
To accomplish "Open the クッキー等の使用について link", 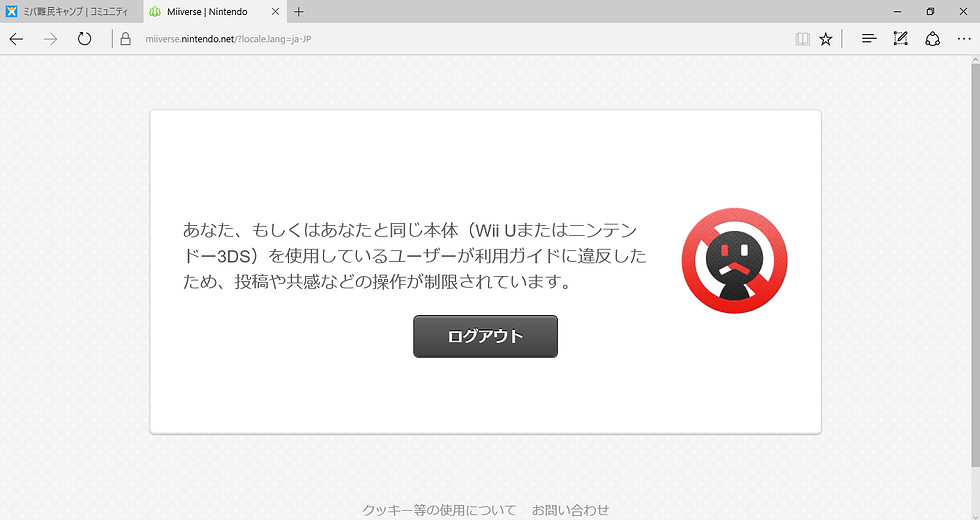I will (x=439, y=510).
